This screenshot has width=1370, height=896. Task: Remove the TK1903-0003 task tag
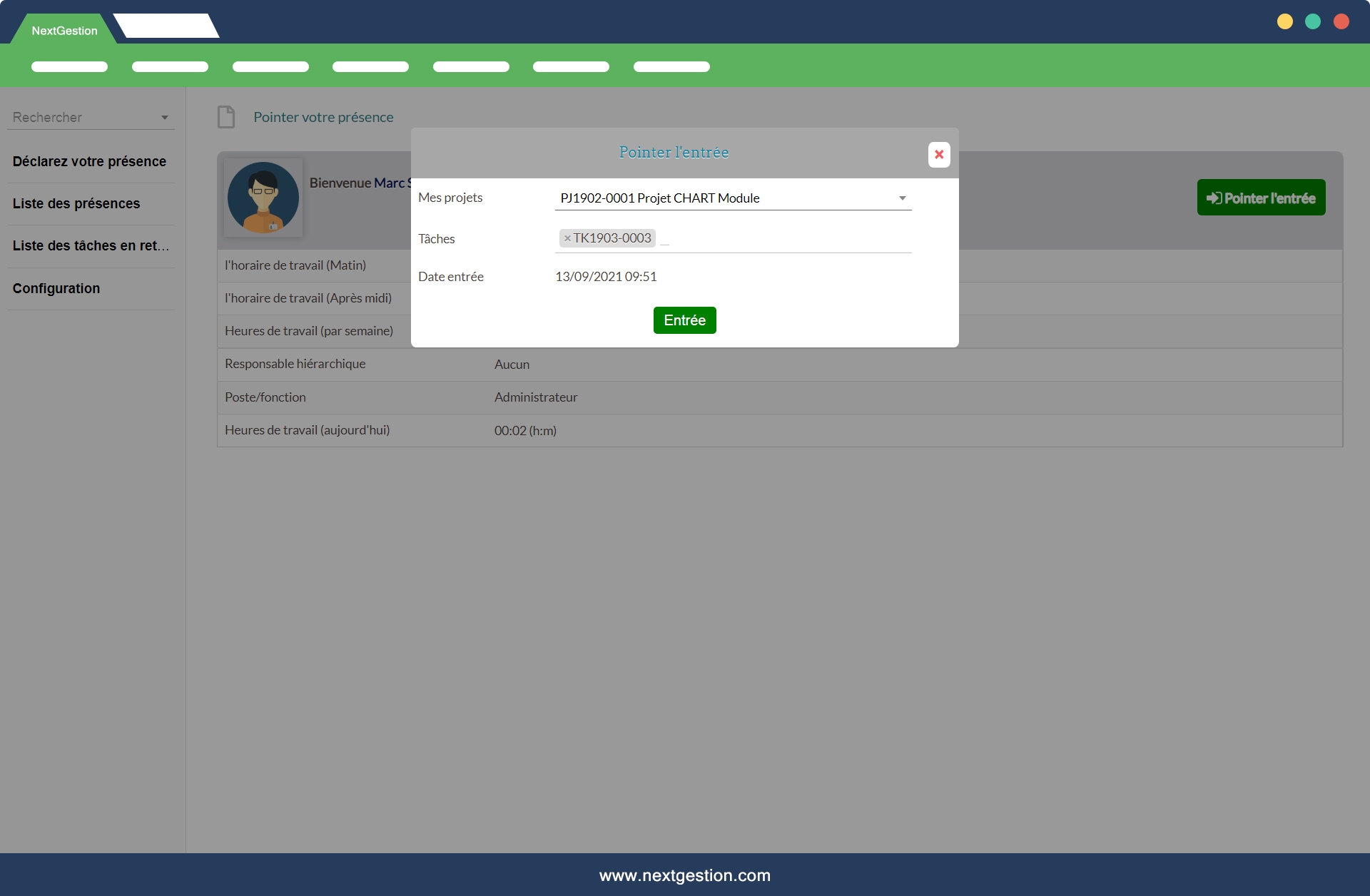point(567,238)
